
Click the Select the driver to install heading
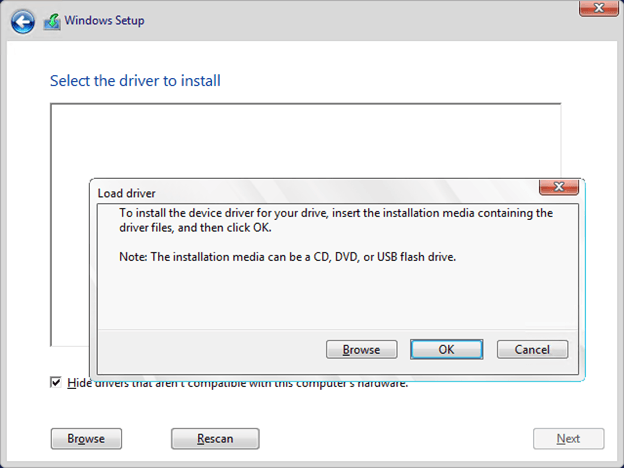(x=135, y=80)
